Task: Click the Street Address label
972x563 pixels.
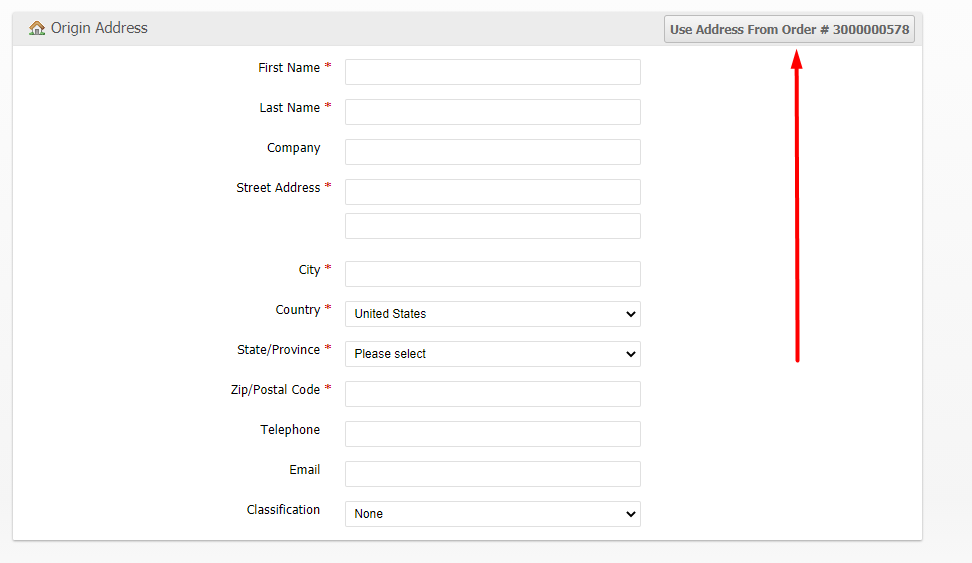Action: [278, 188]
